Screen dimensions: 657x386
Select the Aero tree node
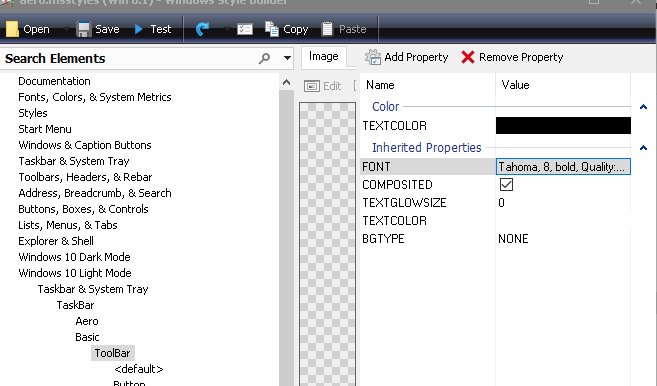pyautogui.click(x=87, y=321)
